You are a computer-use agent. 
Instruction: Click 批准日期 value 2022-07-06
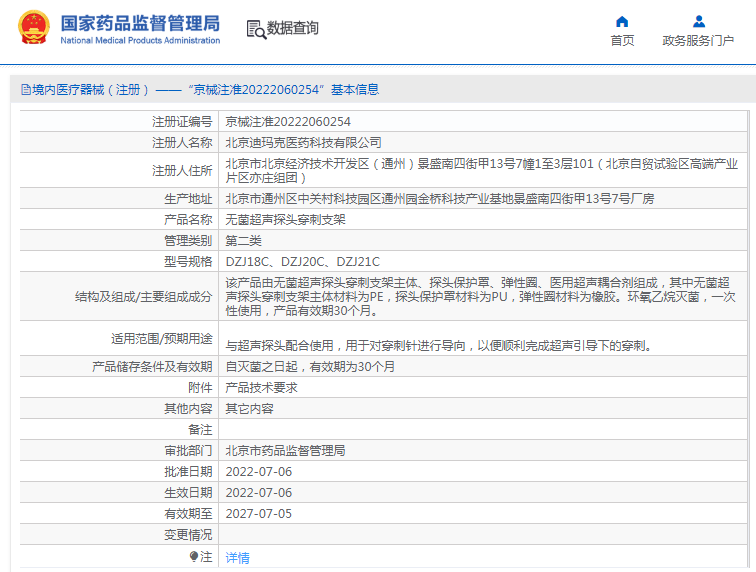click(259, 472)
